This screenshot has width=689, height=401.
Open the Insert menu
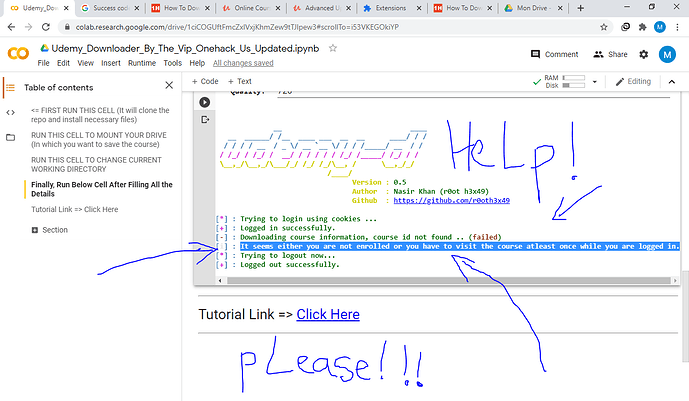point(110,63)
